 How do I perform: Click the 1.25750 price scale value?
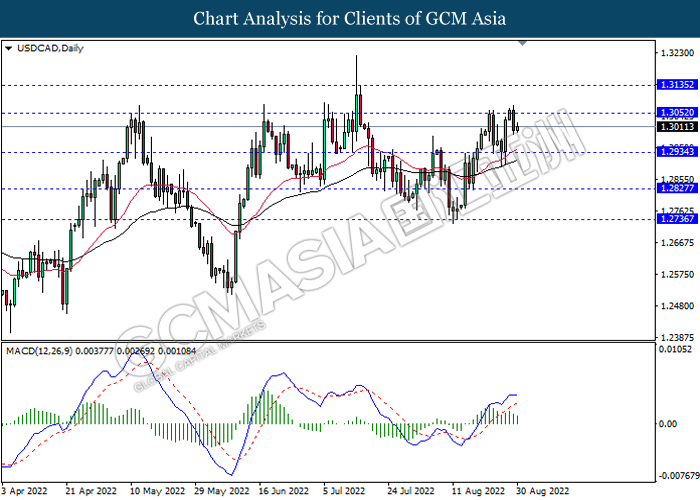(677, 274)
